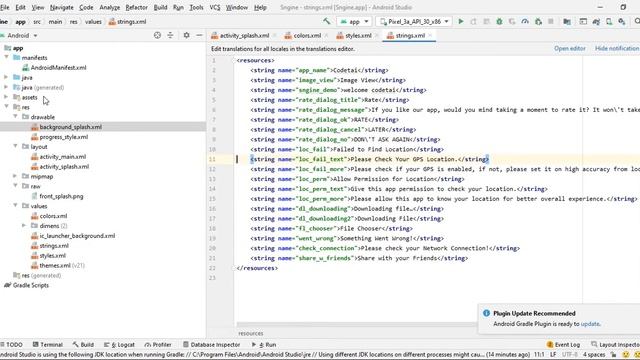Open the File menu
Screen dimensions: 640x360
[4, 7]
